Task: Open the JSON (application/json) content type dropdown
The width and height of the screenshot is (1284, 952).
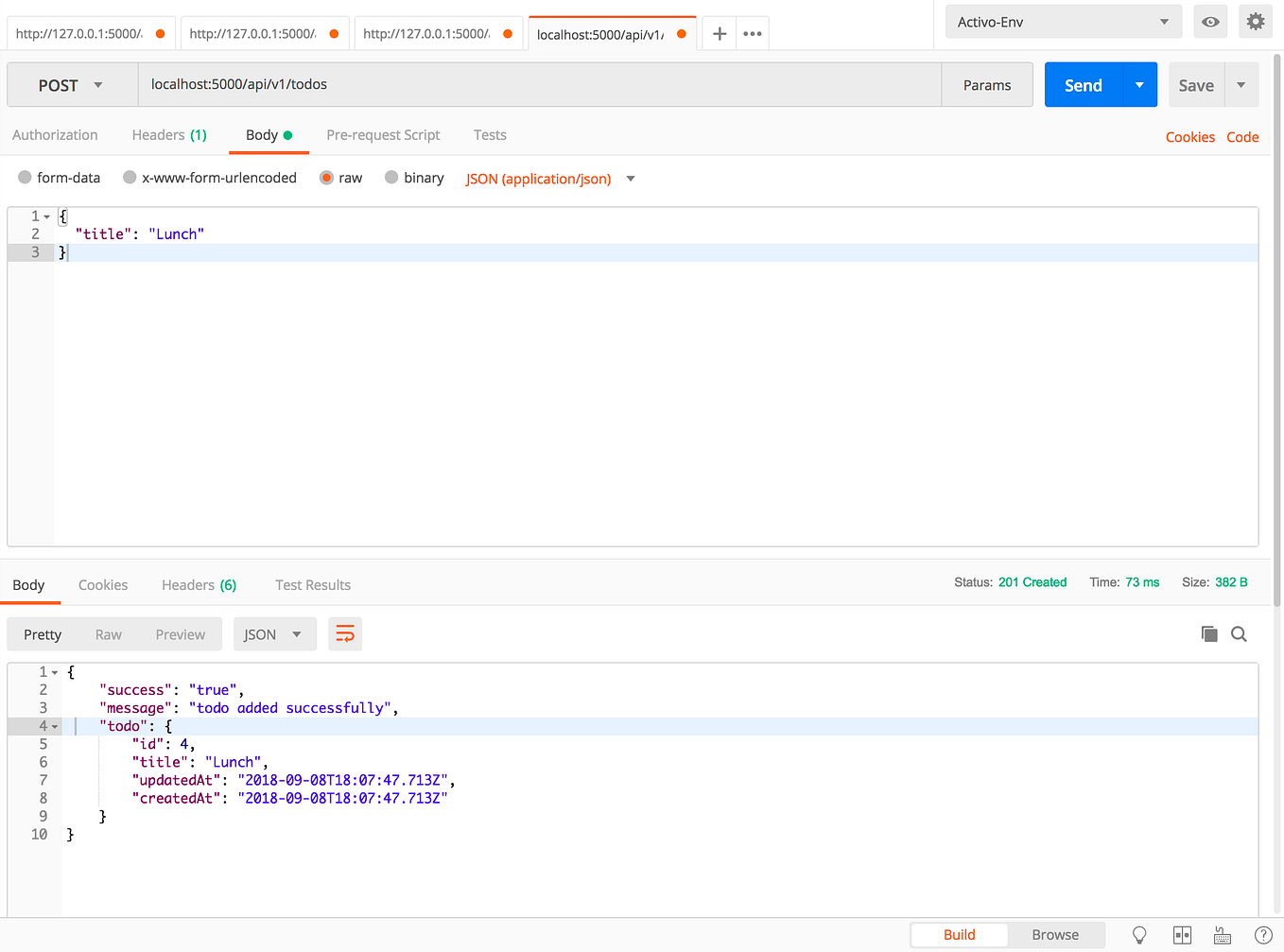Action: (548, 179)
